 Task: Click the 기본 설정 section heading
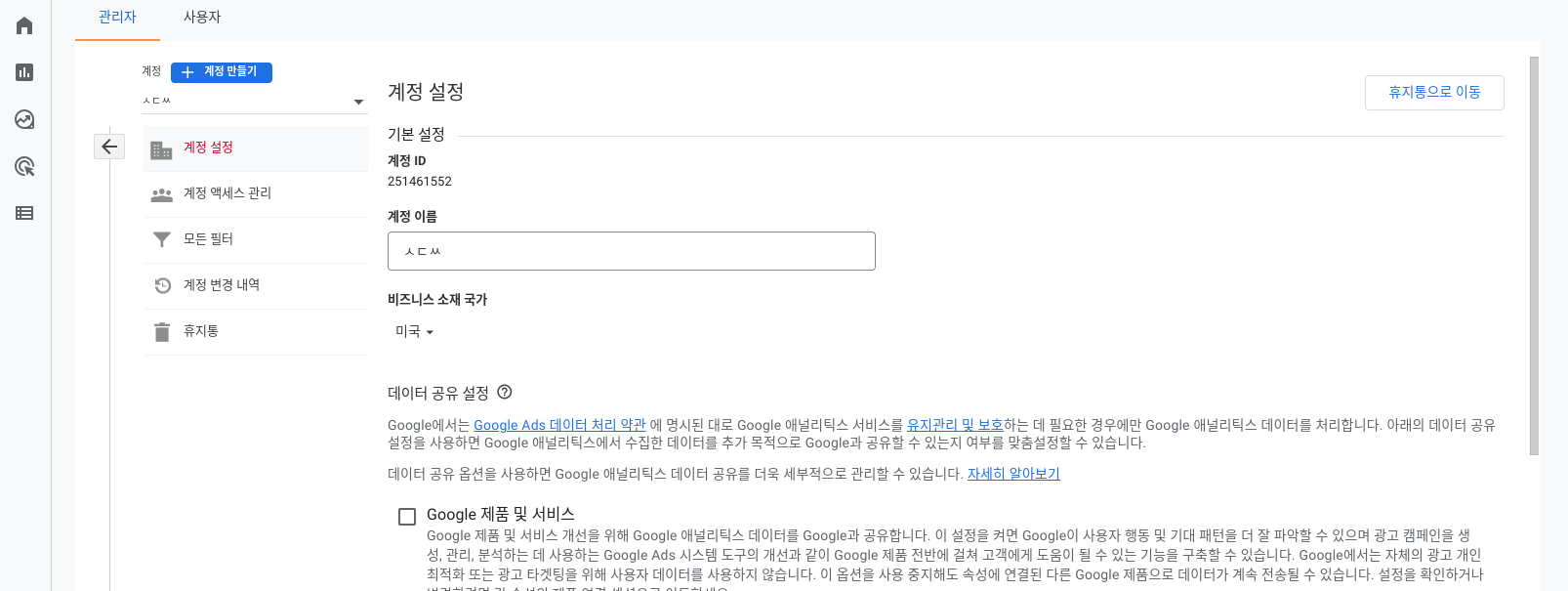pyautogui.click(x=416, y=135)
